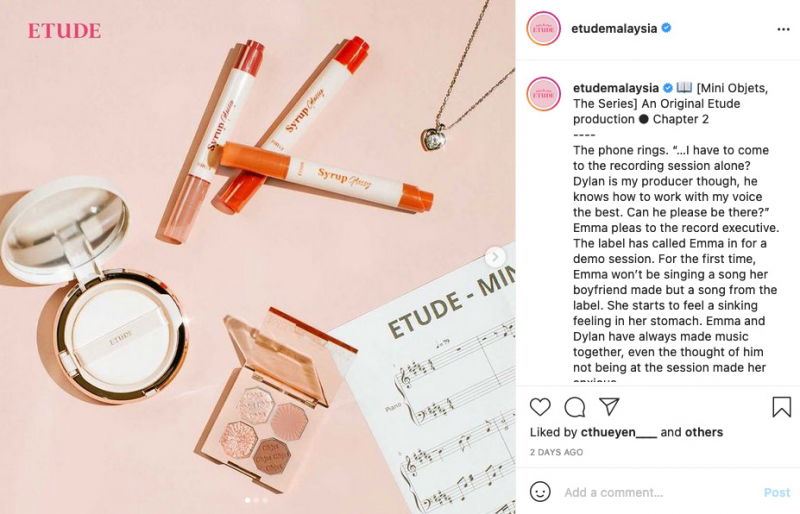Click the Post comment button
This screenshot has height=514, width=800.
pos(777,493)
